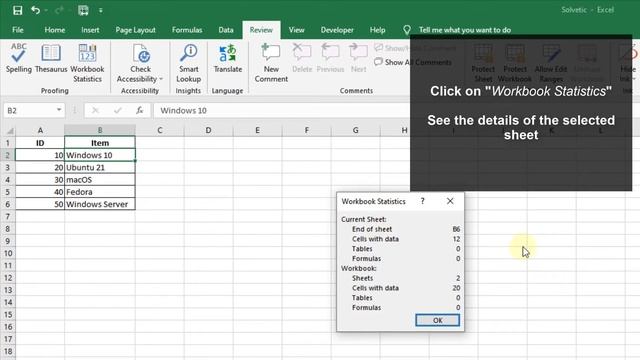This screenshot has width=640, height=360.
Task: Click the Help question mark in dialog
Action: pos(422,201)
